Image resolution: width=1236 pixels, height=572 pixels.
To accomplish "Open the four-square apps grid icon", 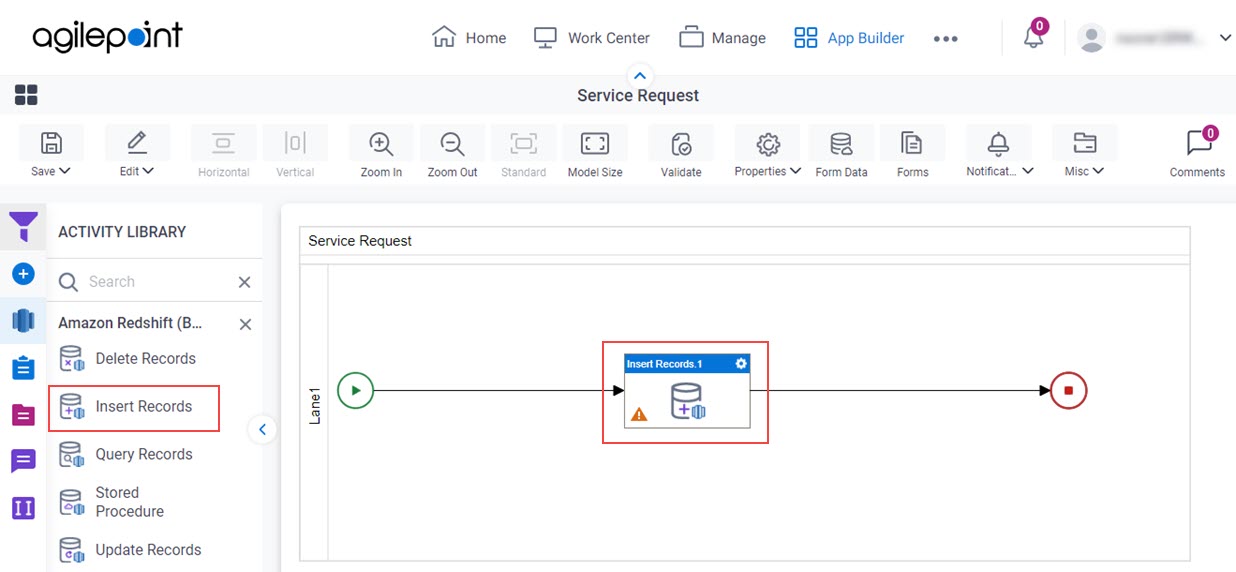I will click(26, 95).
